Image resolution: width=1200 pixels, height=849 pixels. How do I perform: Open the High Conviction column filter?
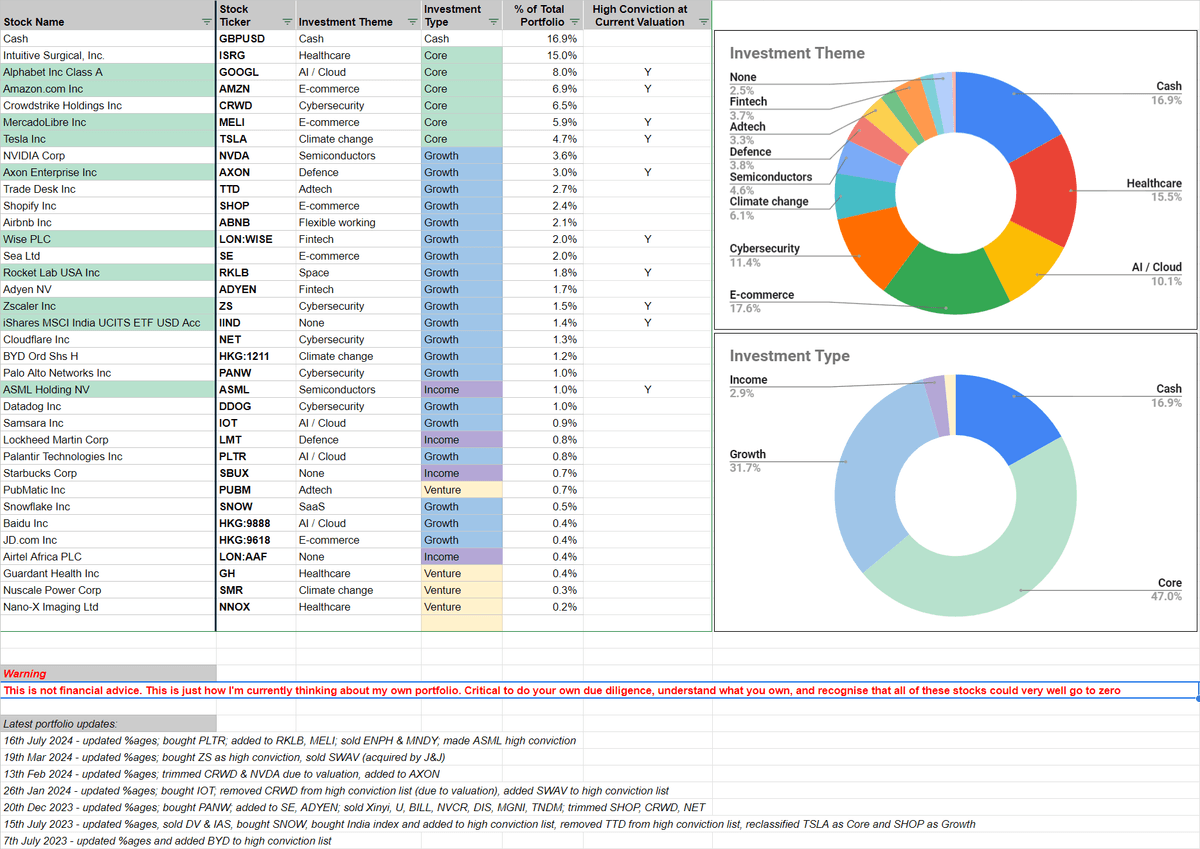[x=704, y=22]
